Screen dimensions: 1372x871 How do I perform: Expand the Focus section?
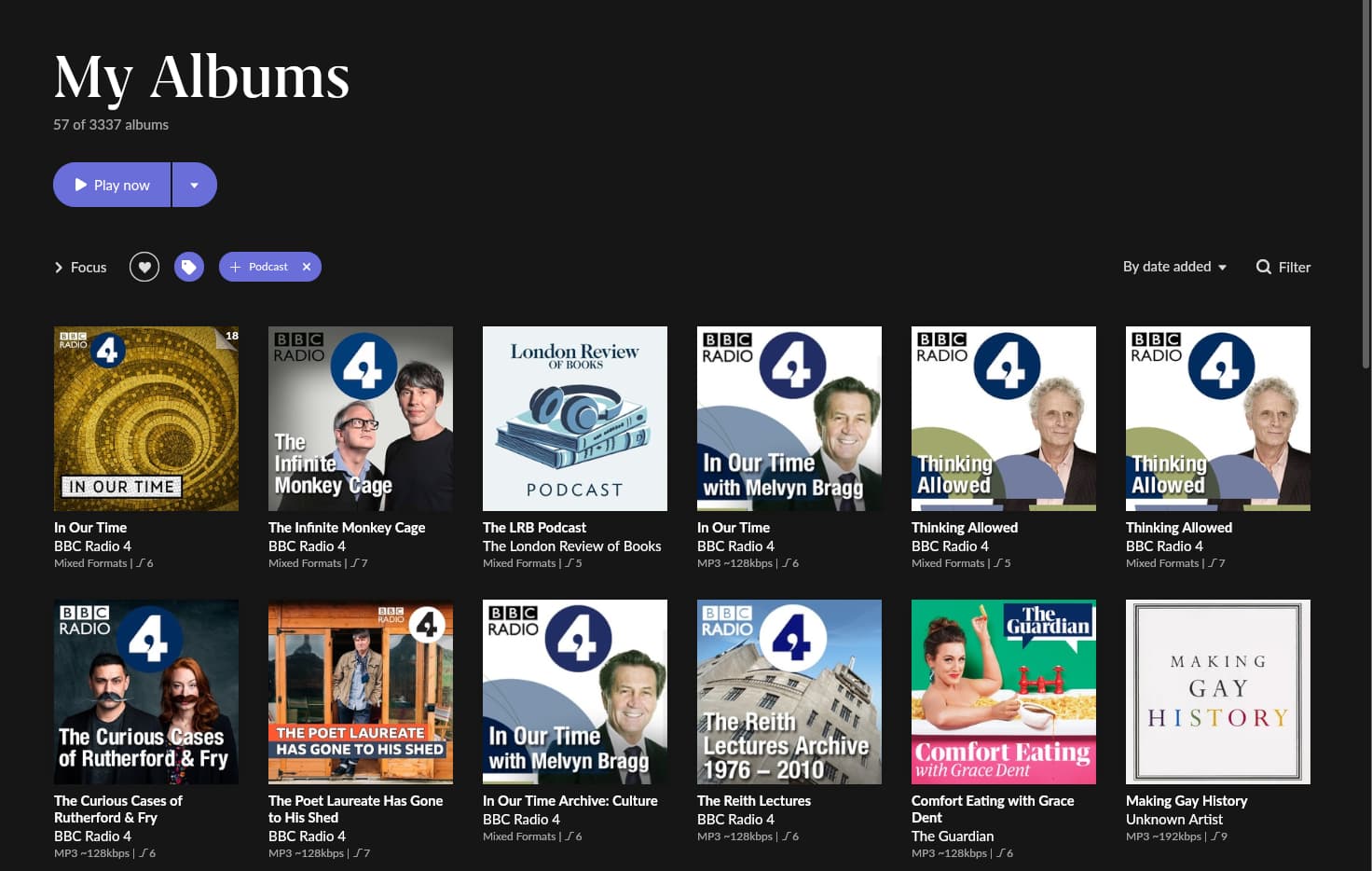pos(80,268)
